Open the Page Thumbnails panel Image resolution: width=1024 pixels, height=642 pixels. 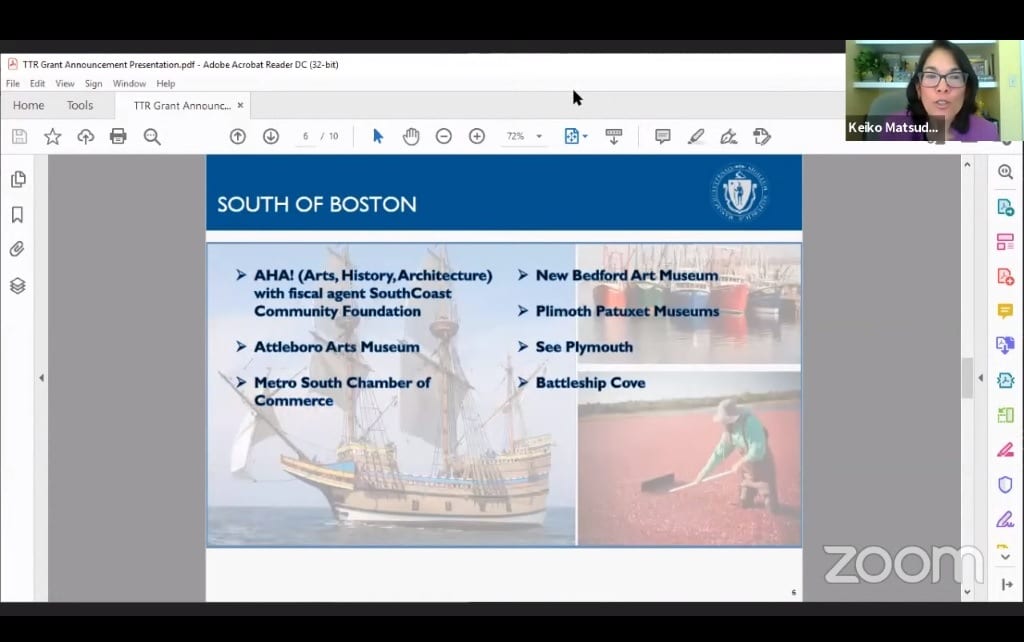[17, 179]
